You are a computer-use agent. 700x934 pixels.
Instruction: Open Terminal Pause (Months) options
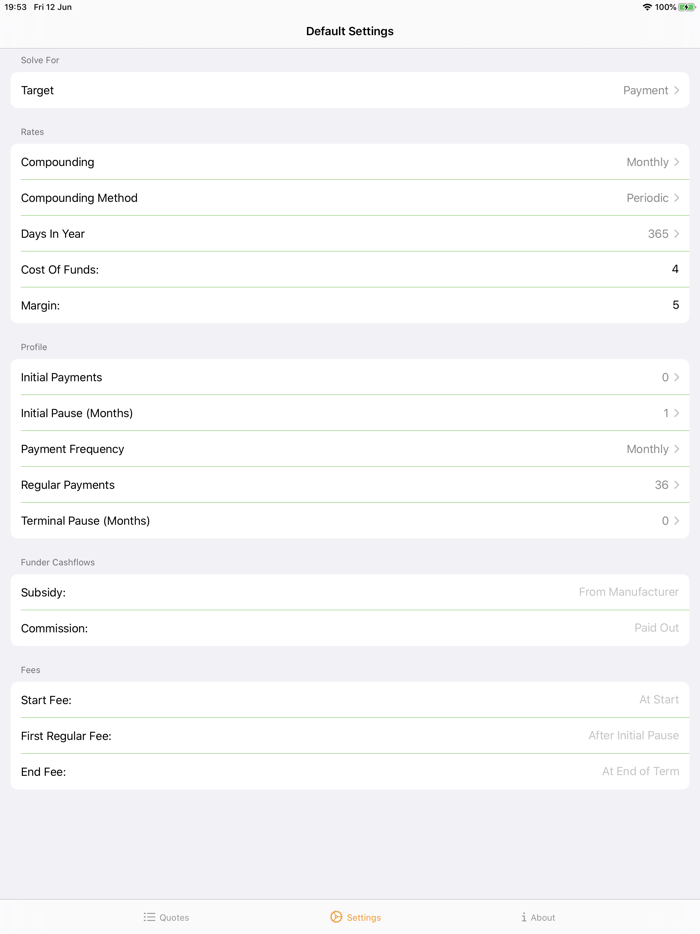click(350, 520)
